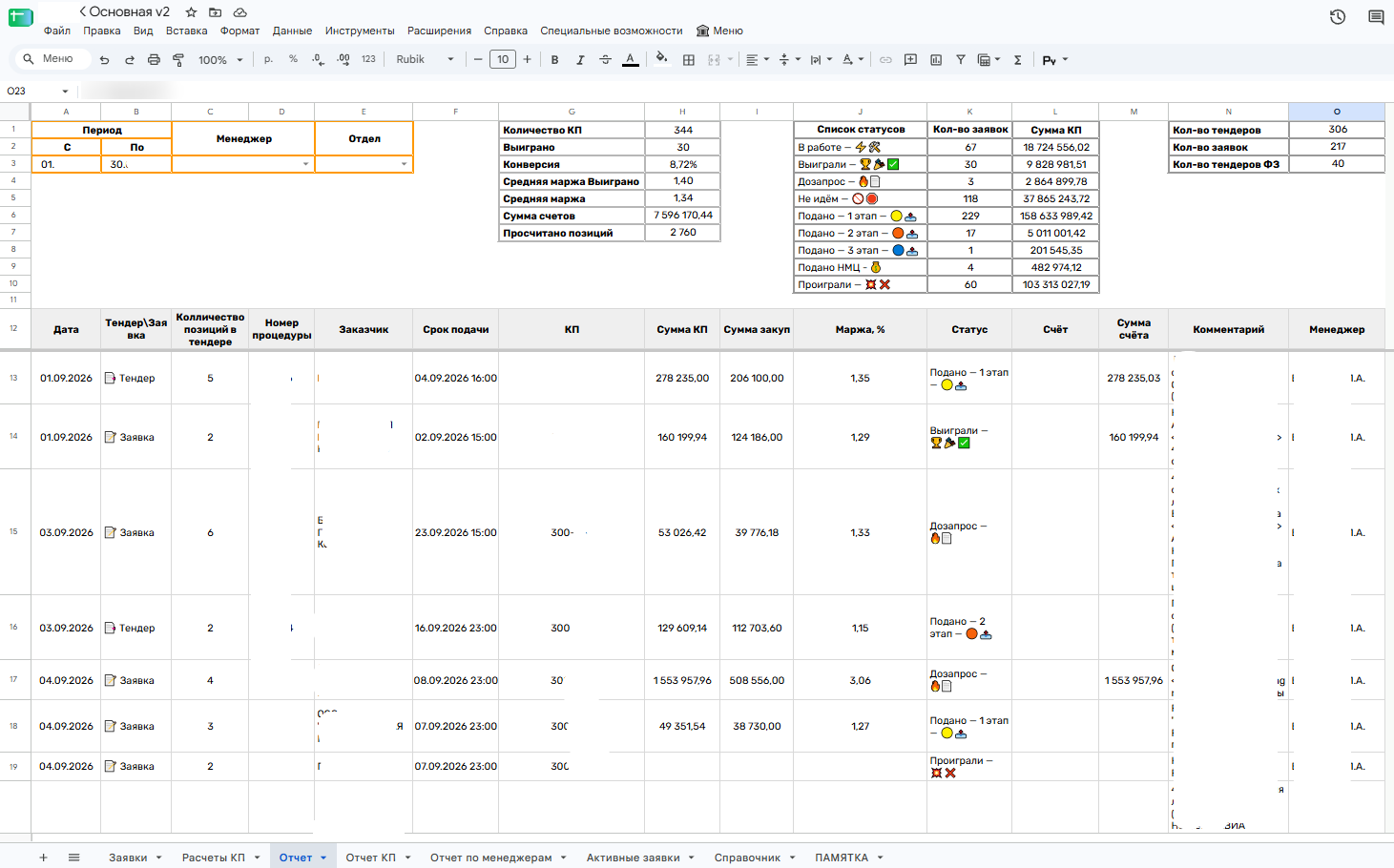Screen dimensions: 1394x868
Task: Toggle bold formatting
Action: 554,59
